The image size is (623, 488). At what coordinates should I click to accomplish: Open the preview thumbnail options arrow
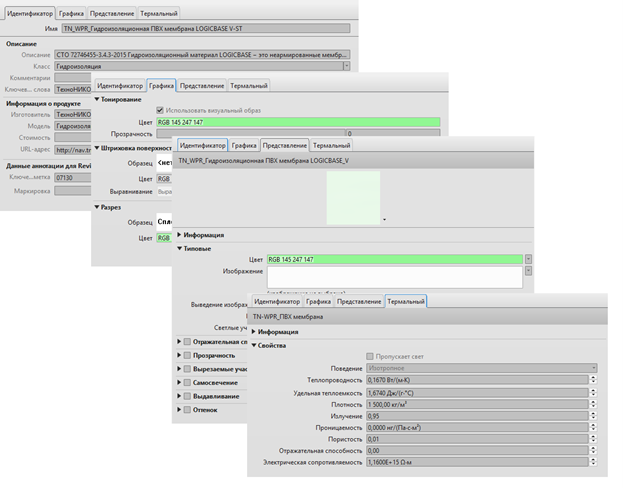tap(385, 219)
